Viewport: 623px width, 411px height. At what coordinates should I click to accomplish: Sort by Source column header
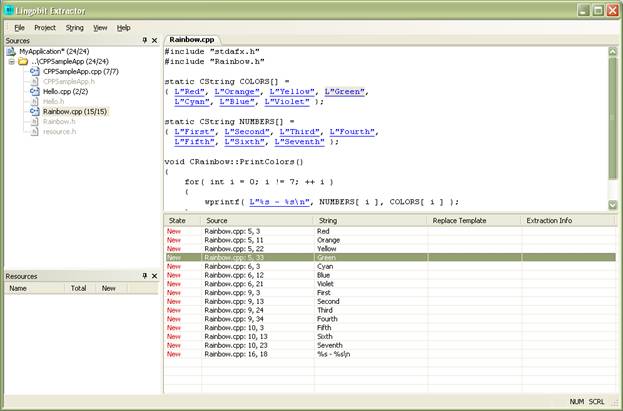point(258,221)
